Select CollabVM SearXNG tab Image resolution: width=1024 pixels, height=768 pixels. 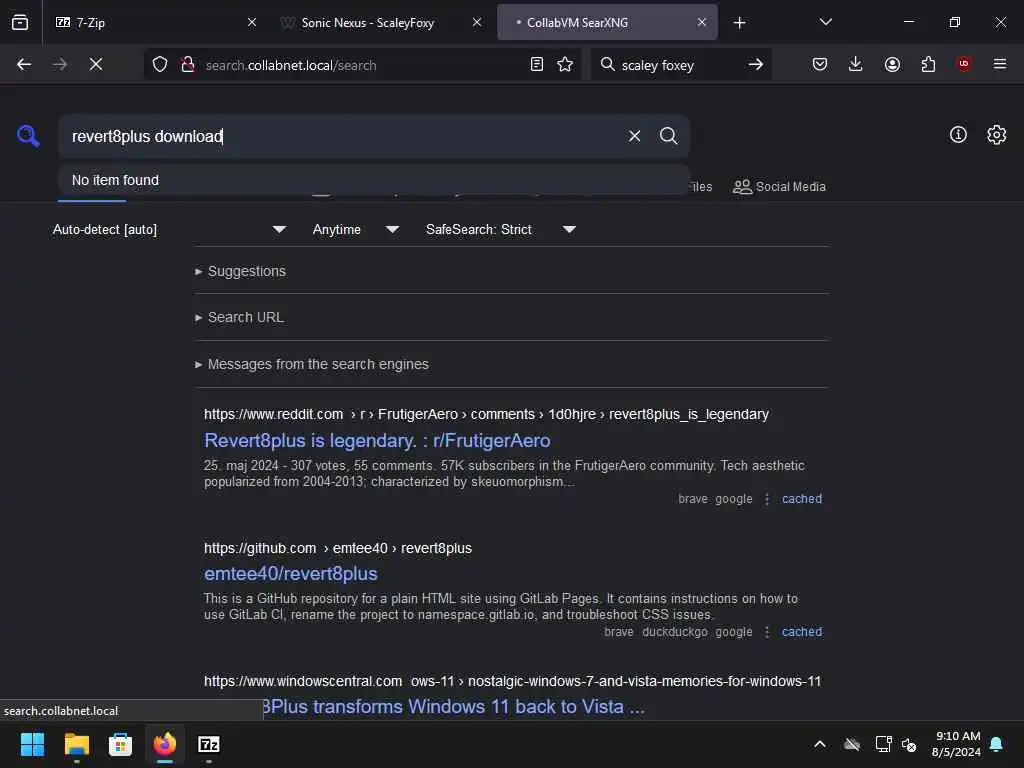click(607, 22)
